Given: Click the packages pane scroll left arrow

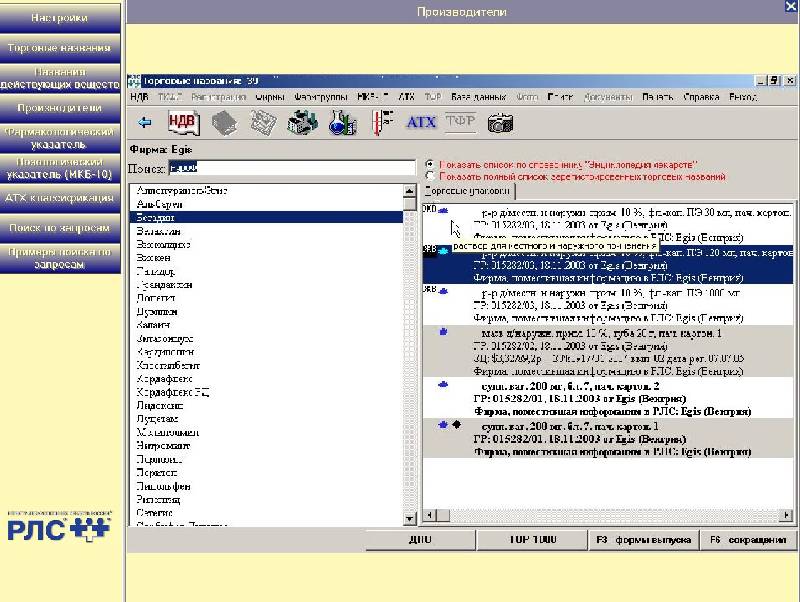Looking at the screenshot, I should 430,515.
